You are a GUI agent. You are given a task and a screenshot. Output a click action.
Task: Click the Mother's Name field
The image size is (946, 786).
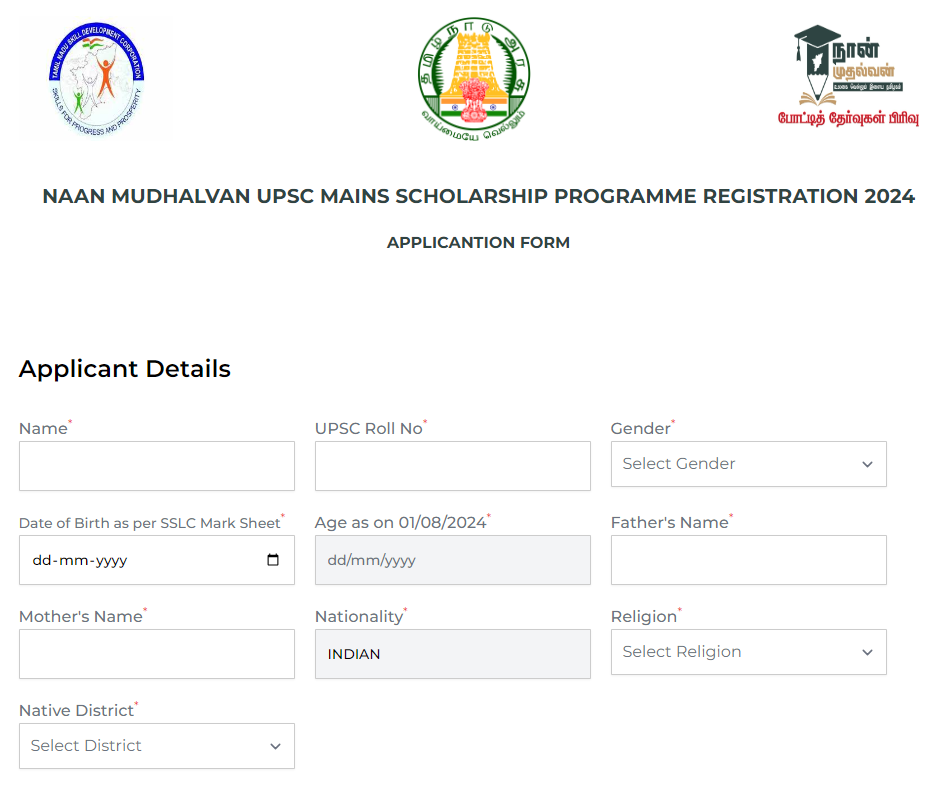coord(156,654)
